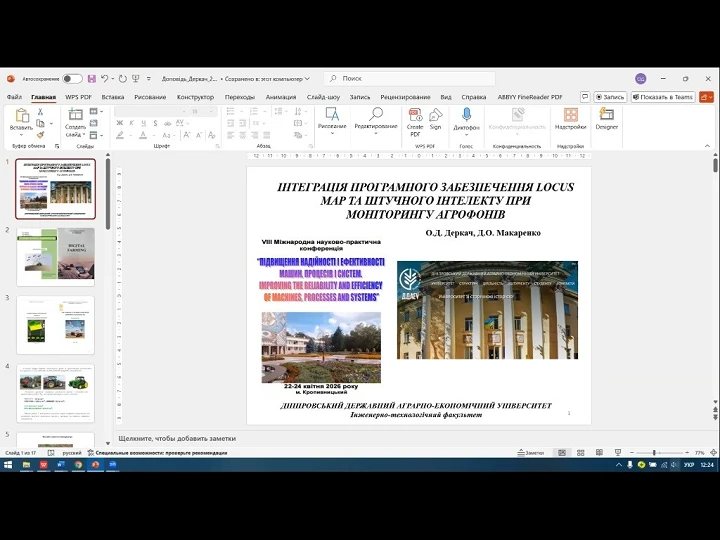This screenshot has width=720, height=540.
Task: Click the Create PDF icon
Action: click(415, 116)
